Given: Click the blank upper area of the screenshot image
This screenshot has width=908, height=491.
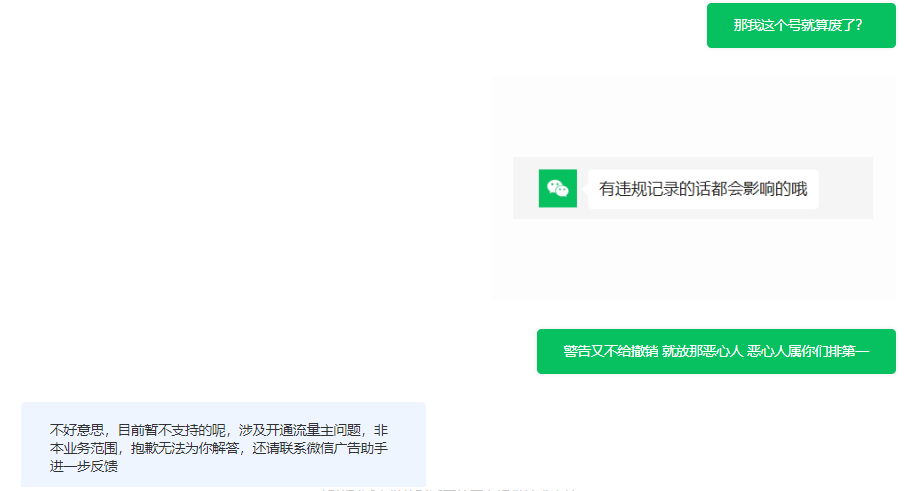Looking at the screenshot, I should [x=693, y=116].
